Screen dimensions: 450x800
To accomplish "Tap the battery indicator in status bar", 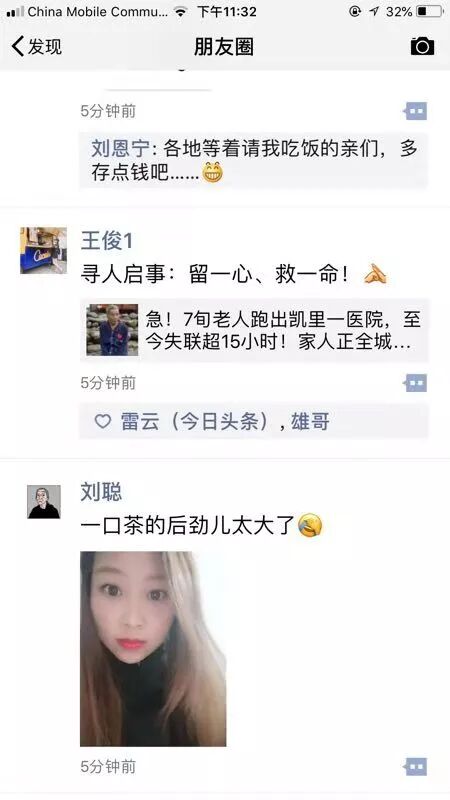I will pyautogui.click(x=430, y=11).
